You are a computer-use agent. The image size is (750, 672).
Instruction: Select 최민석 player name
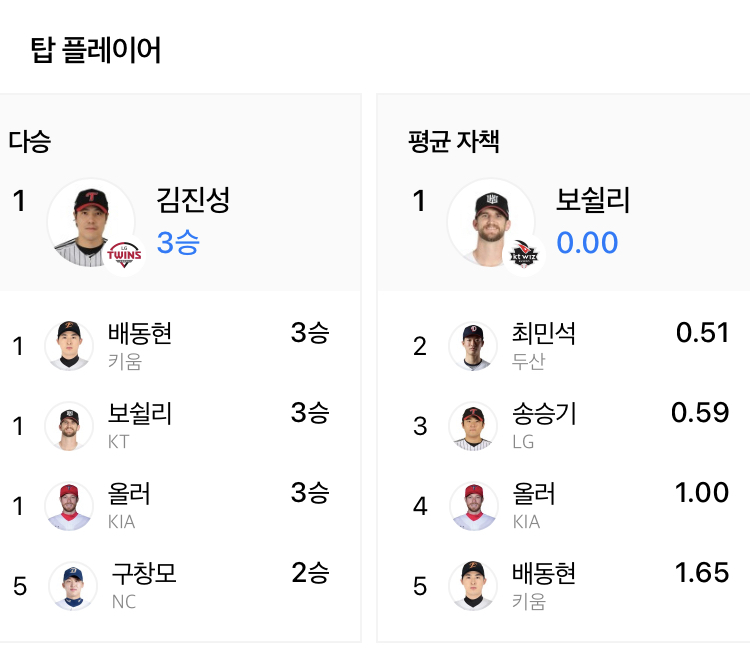(543, 333)
